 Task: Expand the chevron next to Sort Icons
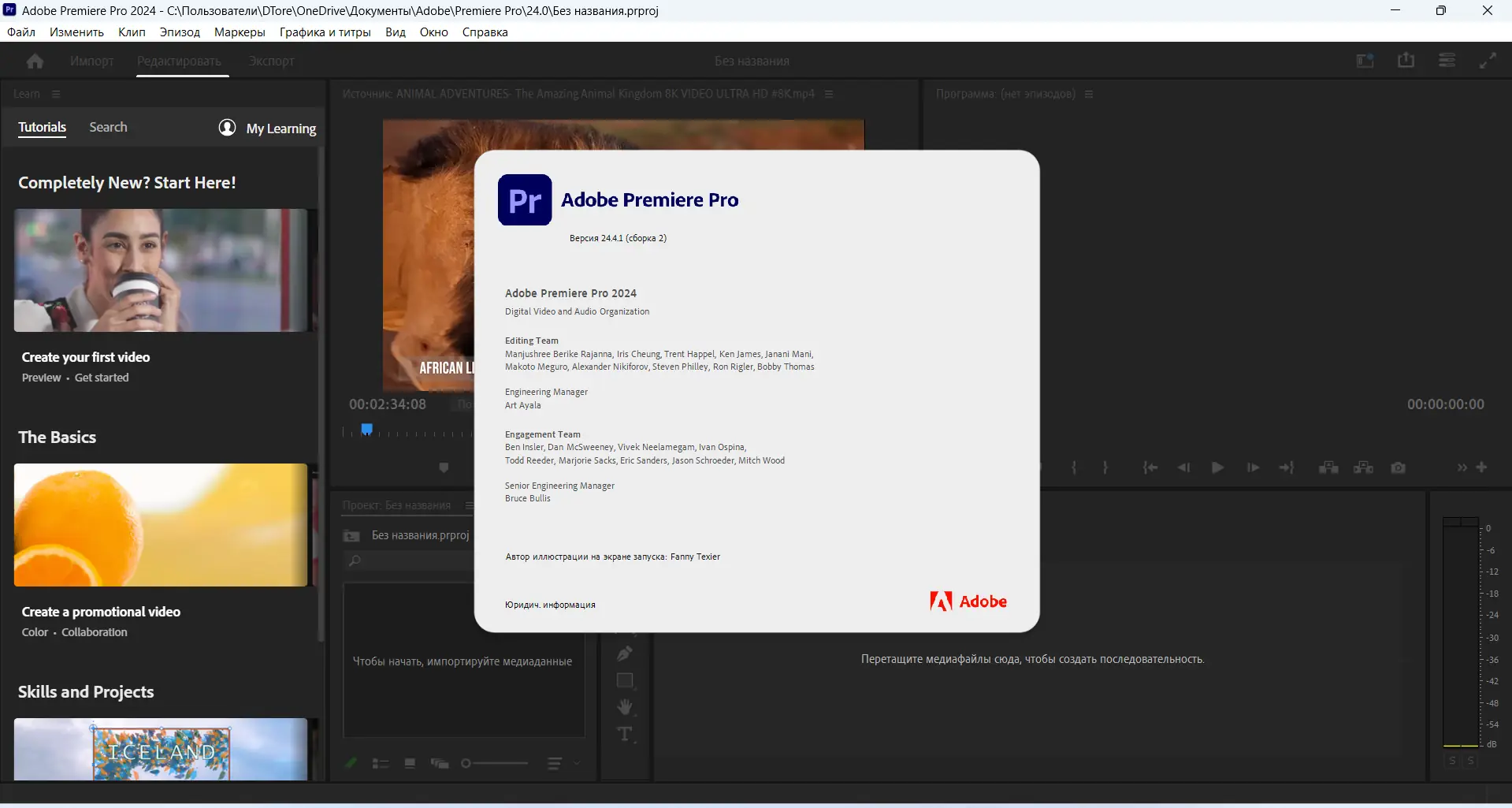pos(577,763)
